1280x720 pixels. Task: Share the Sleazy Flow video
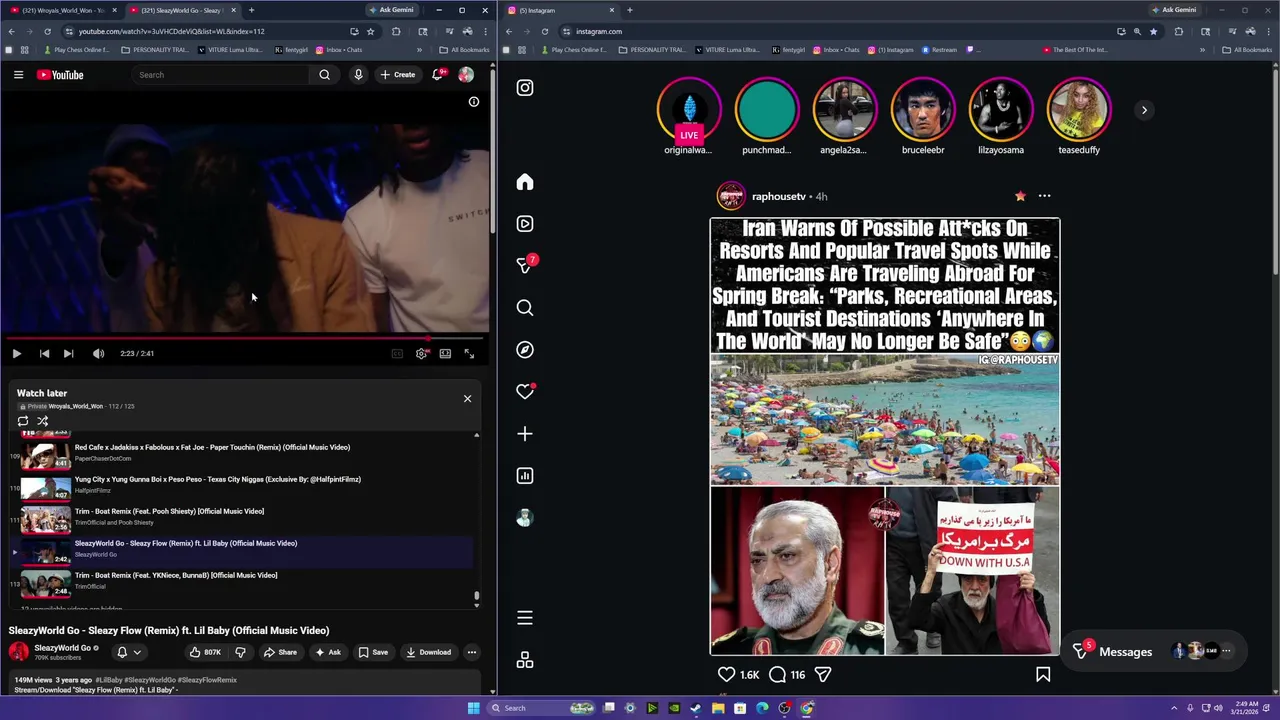(x=280, y=652)
